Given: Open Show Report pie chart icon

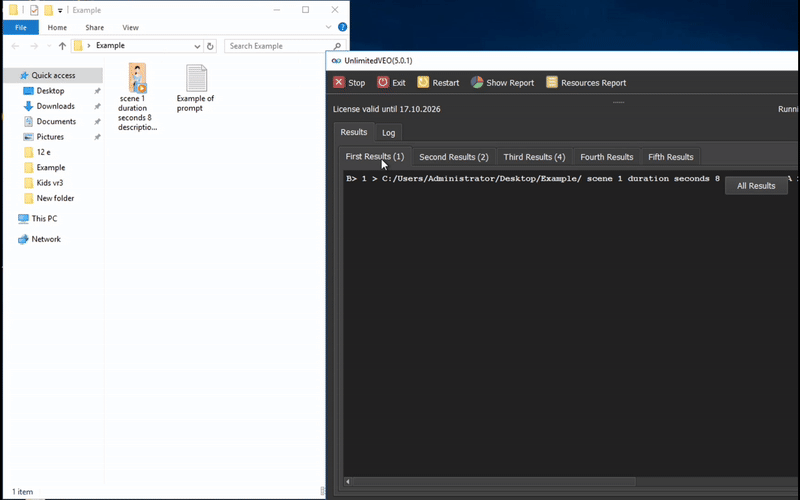Looking at the screenshot, I should [x=477, y=83].
